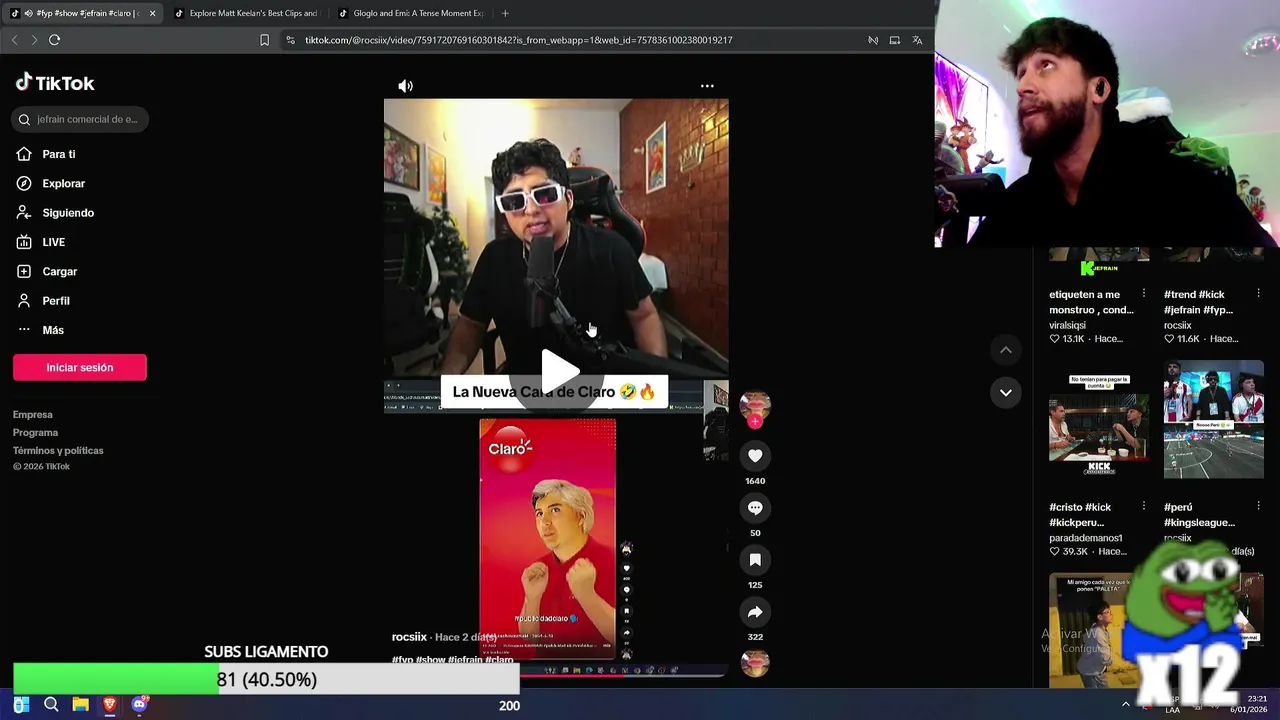1280x720 pixels.
Task: Open rocsiix profile name under video
Action: pyautogui.click(x=409, y=637)
